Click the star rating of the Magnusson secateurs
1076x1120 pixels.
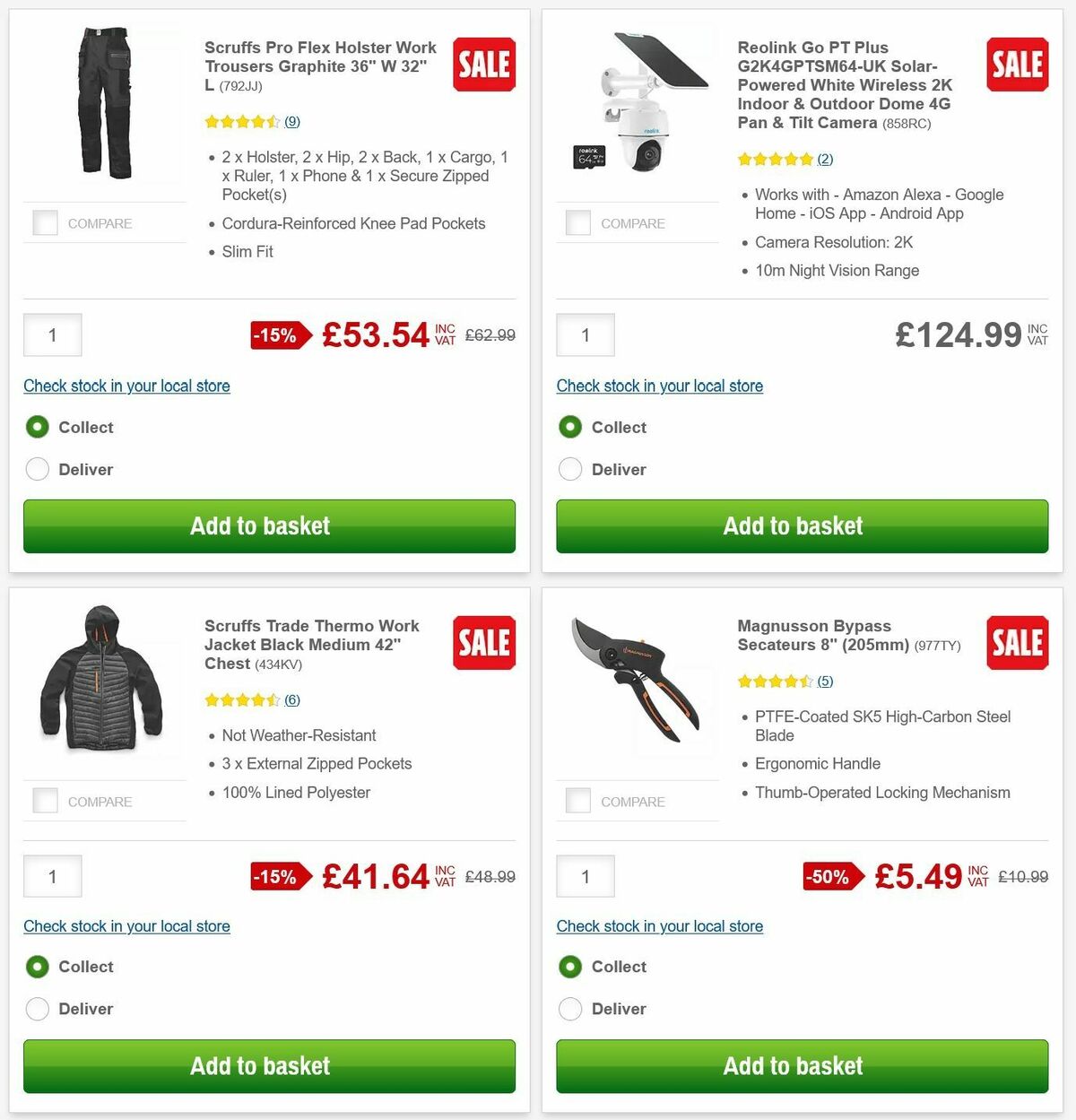pos(776,681)
